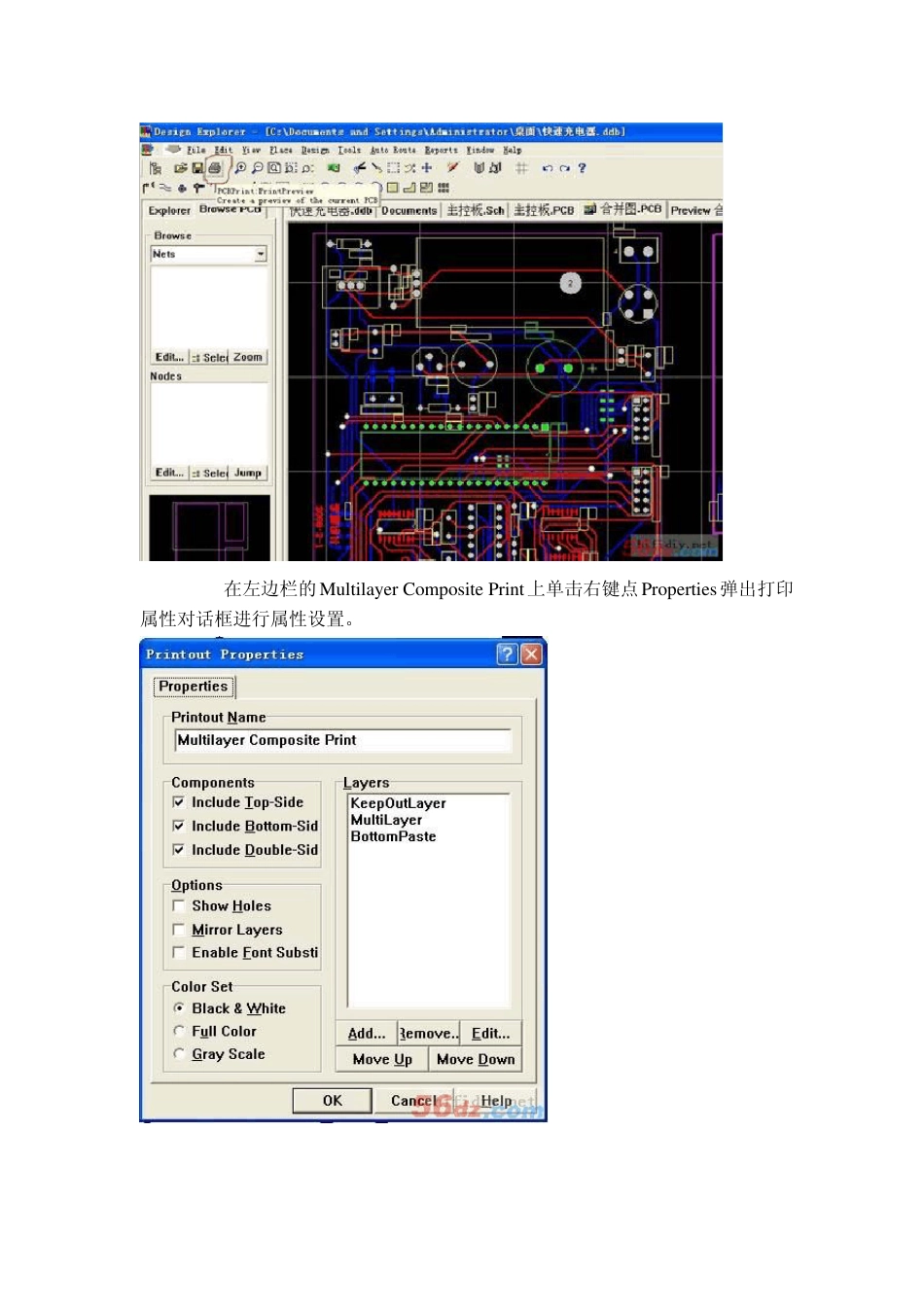Viewport: 924px width, 1307px height.
Task: Click Jump button under Nodes list
Action: click(248, 474)
